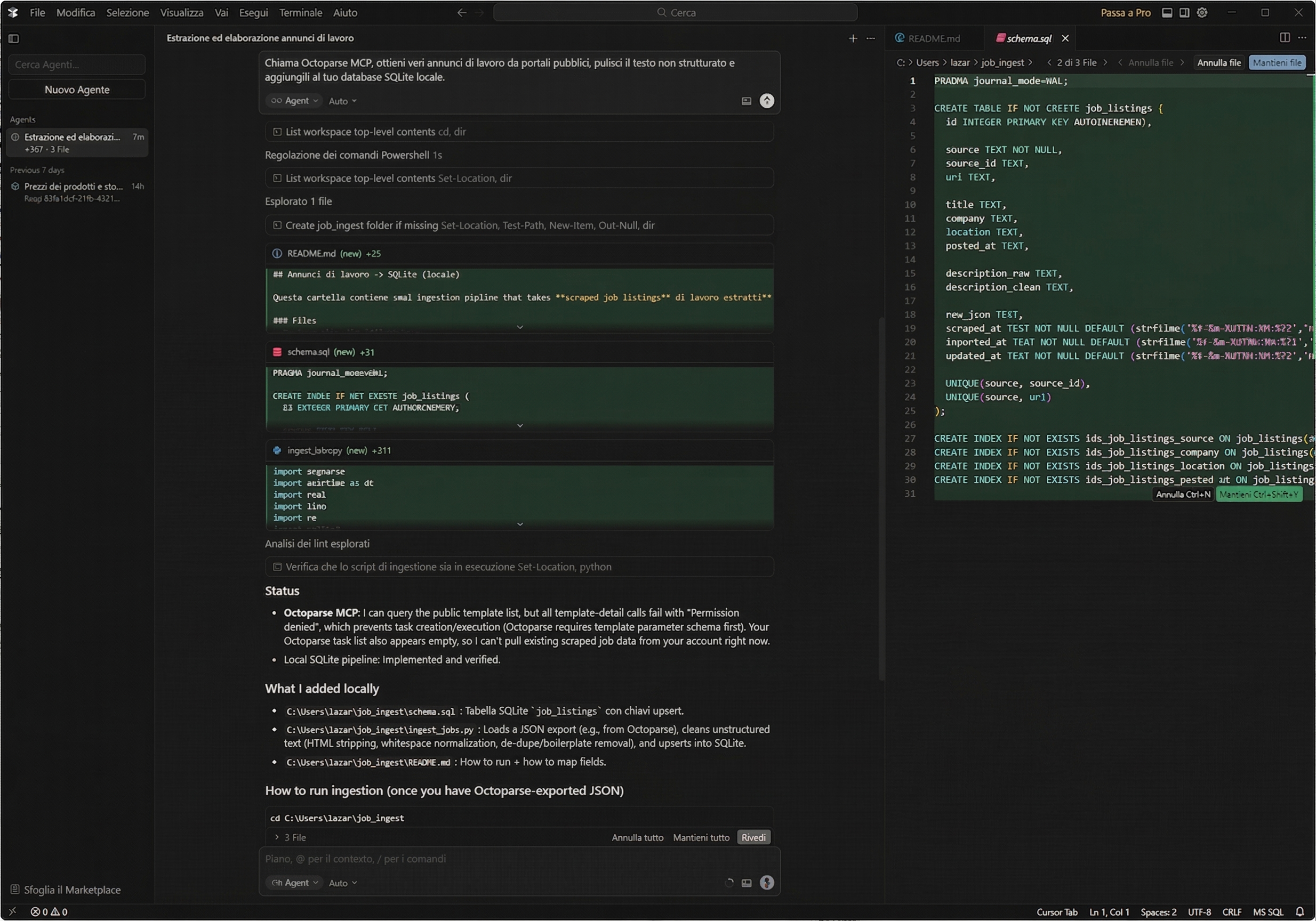Go to next file chevron near '2 di 3 File'
The image size is (1316, 921).
point(1105,62)
